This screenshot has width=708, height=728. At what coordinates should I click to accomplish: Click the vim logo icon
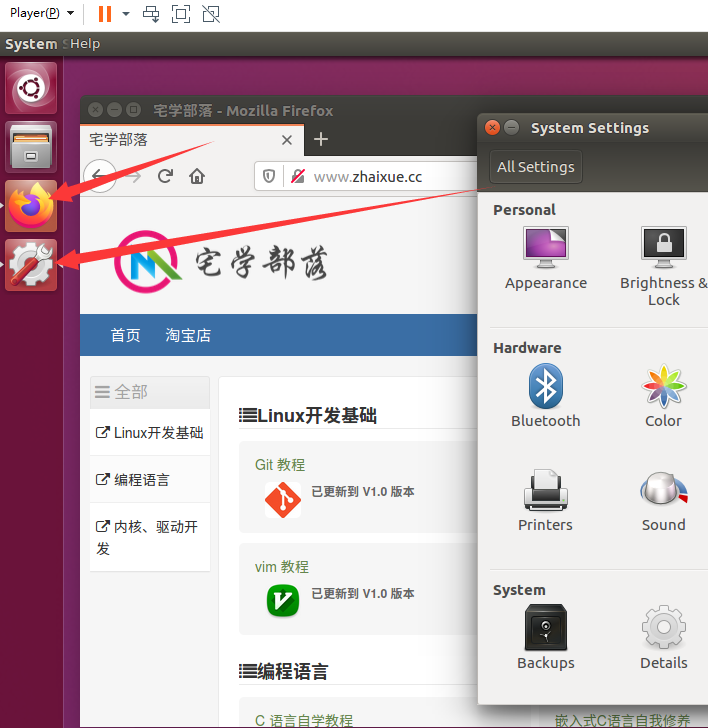(x=283, y=601)
